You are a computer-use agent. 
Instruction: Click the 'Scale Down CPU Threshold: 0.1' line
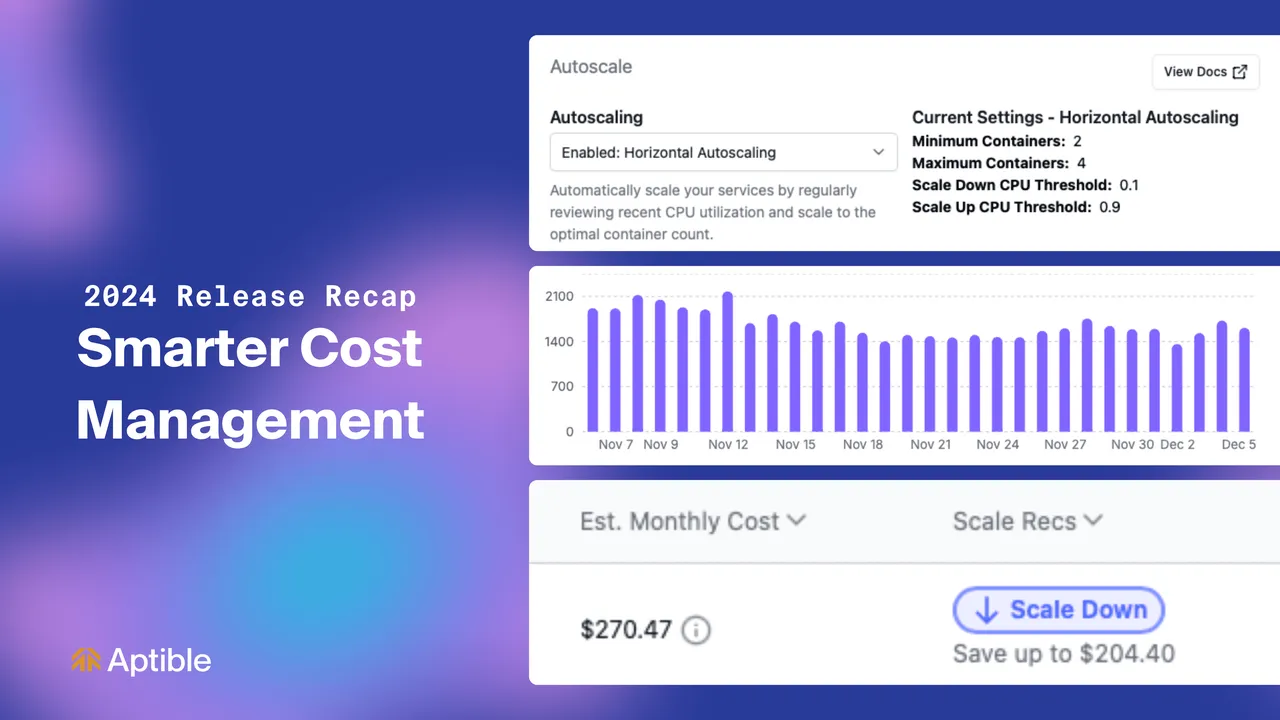(1025, 185)
